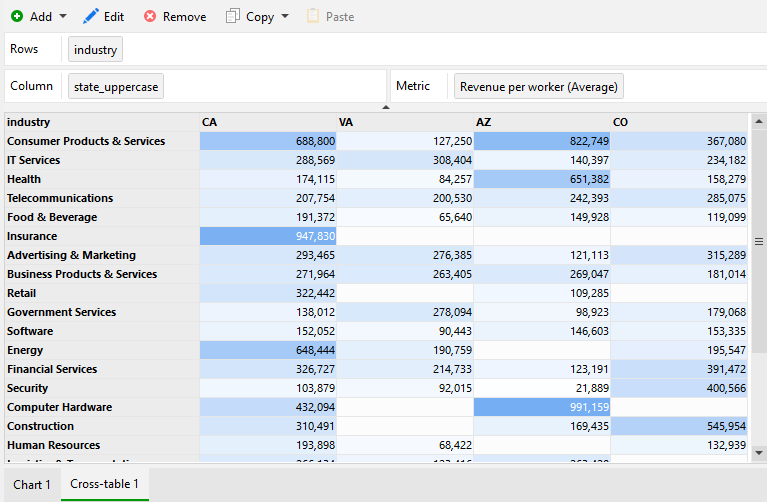Select the Consumer Products & Services row label

(x=102, y=141)
